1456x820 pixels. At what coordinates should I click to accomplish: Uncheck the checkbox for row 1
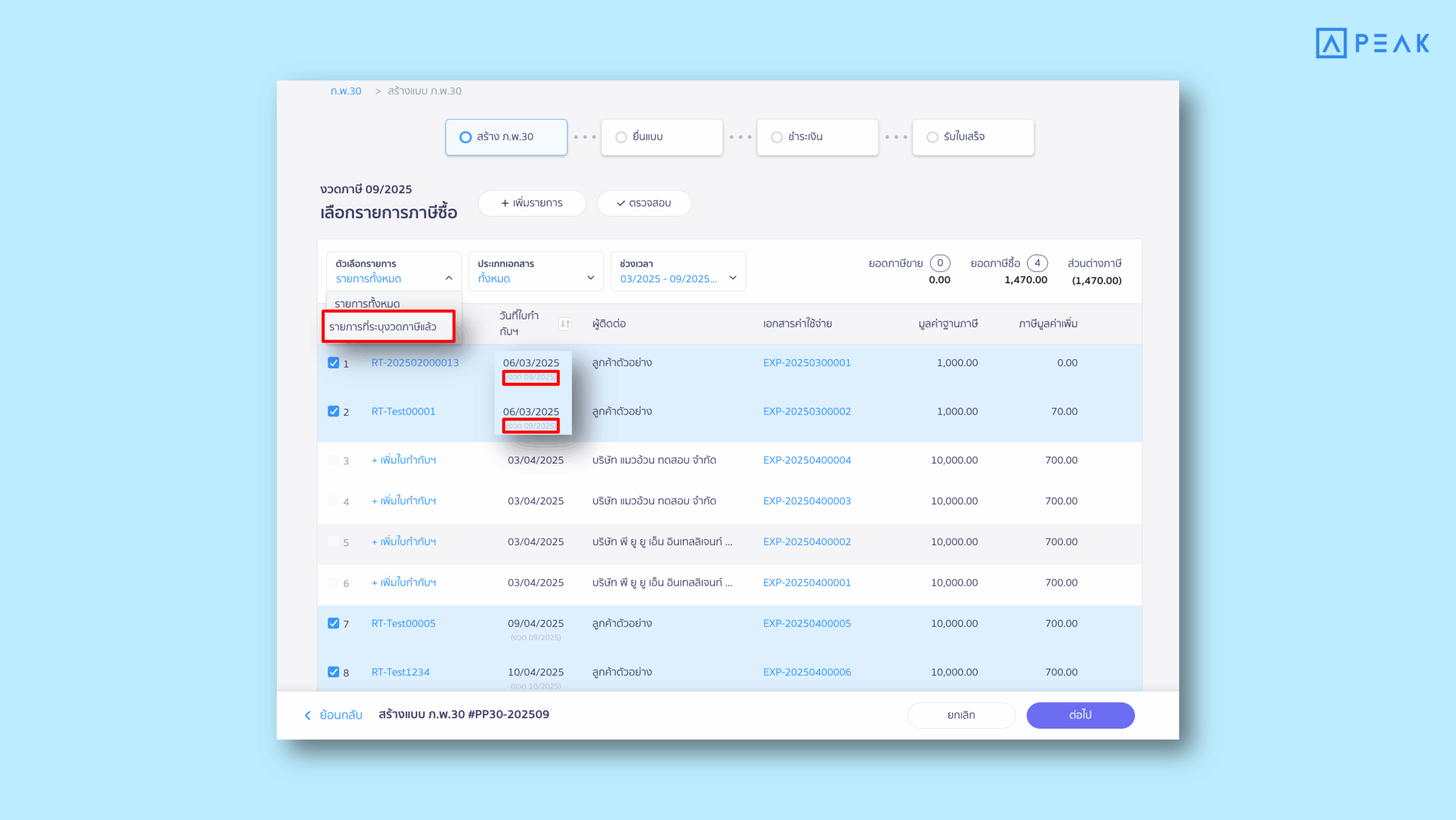(x=333, y=363)
